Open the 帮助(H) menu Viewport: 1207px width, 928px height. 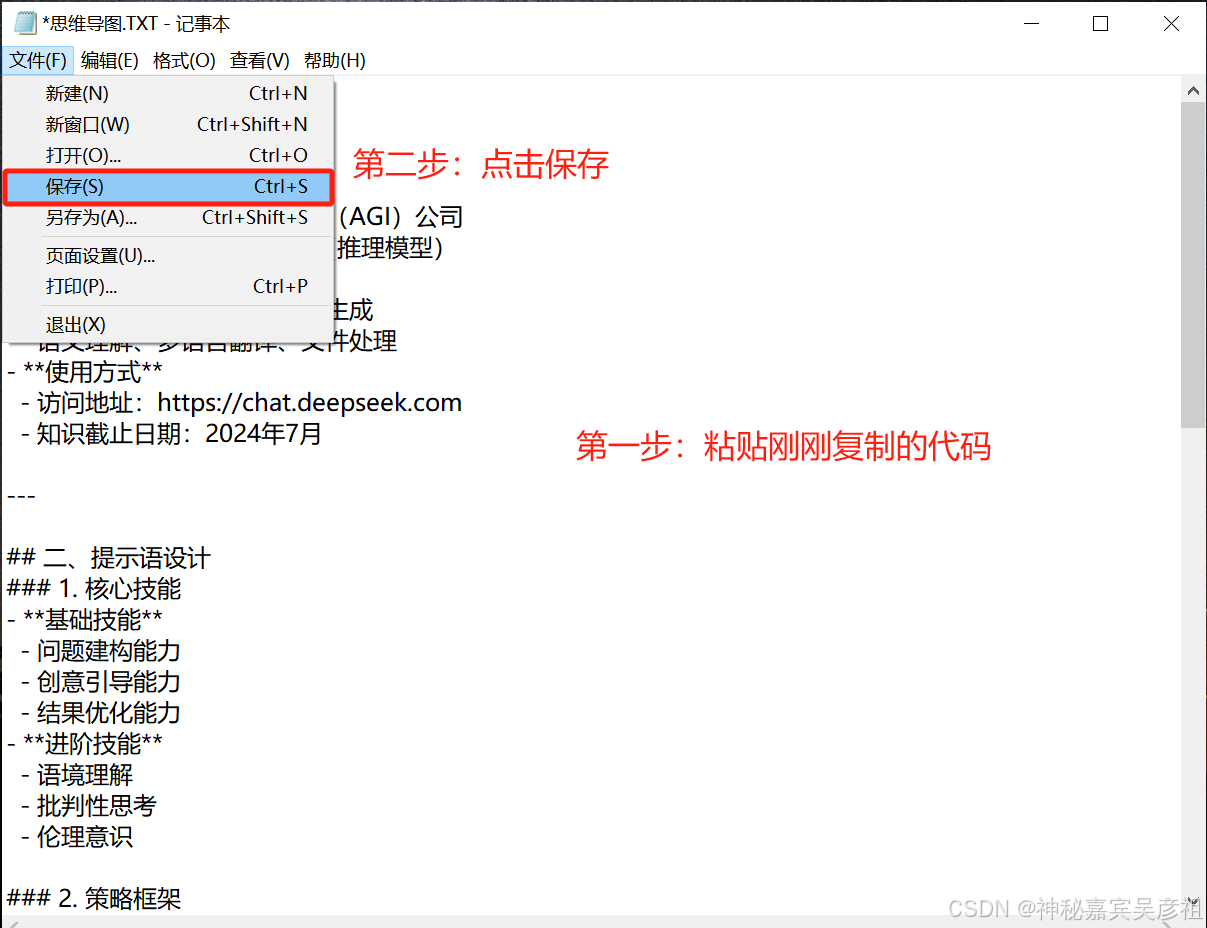(335, 60)
